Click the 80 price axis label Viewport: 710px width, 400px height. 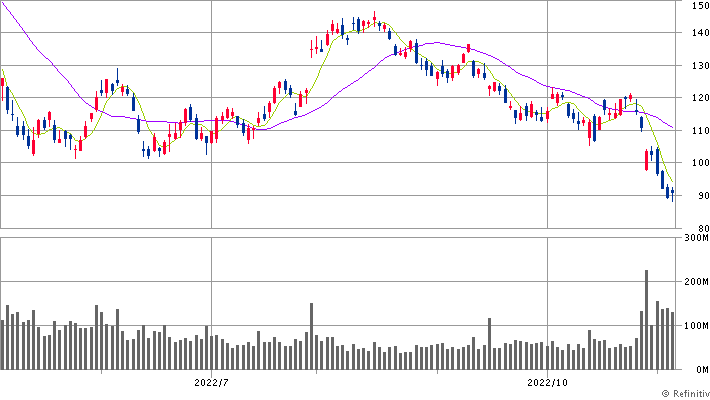(703, 229)
